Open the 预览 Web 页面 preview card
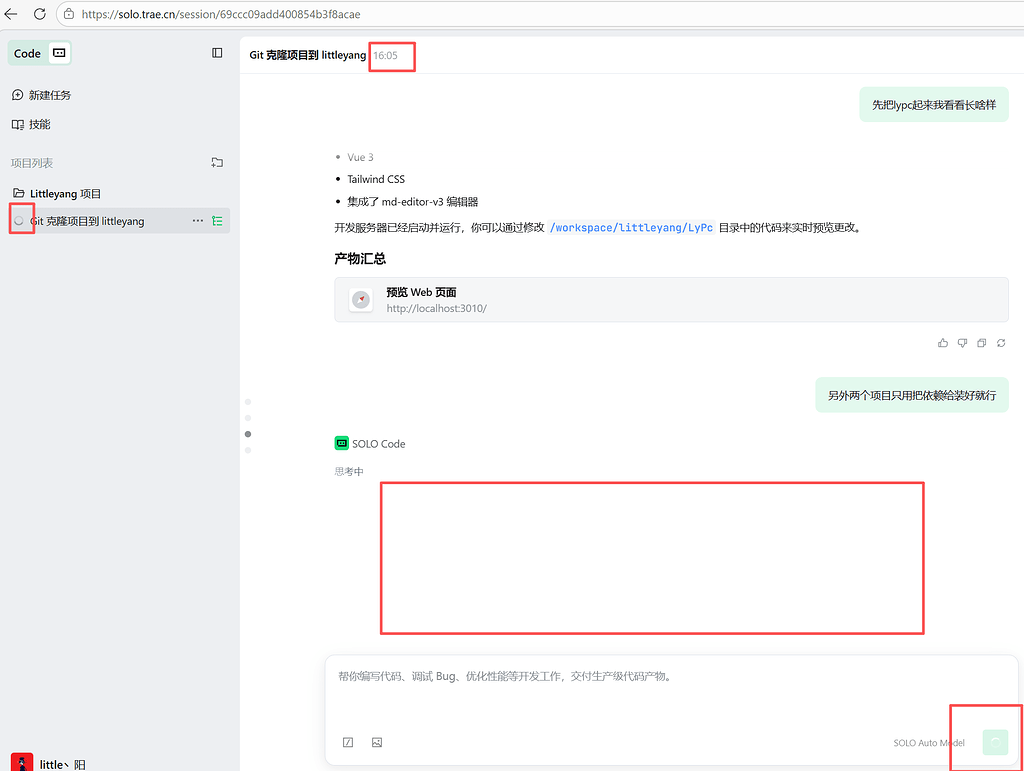This screenshot has height=771, width=1024. point(671,300)
